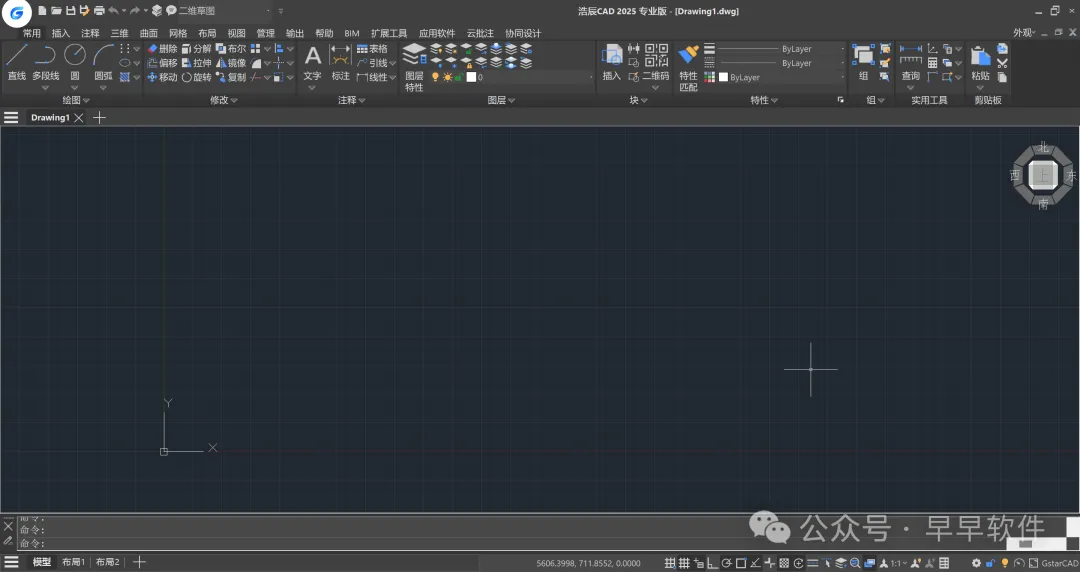Screen dimensions: 1080x572
Task: Click the 镜像 mirror tool
Action: pyautogui.click(x=231, y=63)
